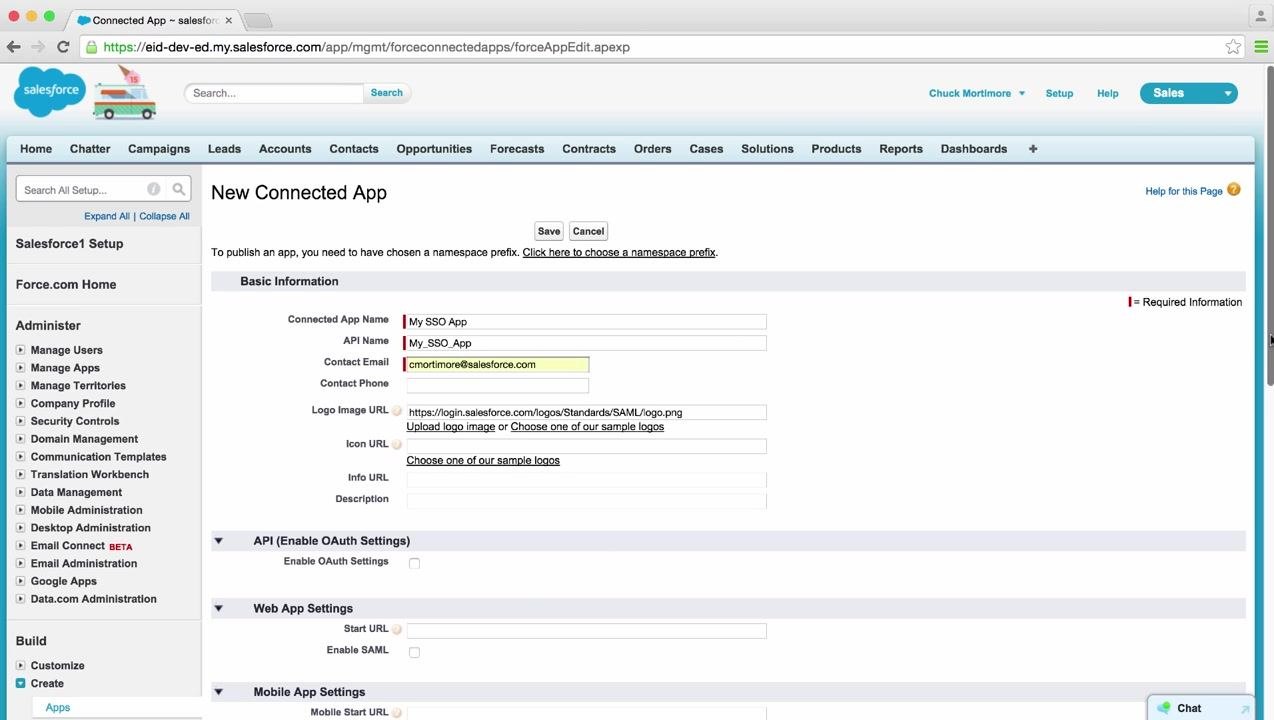Click the Description input field
The width and height of the screenshot is (1274, 720).
coord(586,500)
